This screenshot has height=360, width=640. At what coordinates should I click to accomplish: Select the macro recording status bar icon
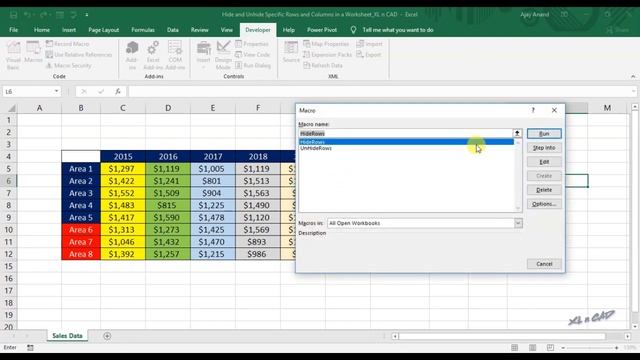(x=30, y=348)
